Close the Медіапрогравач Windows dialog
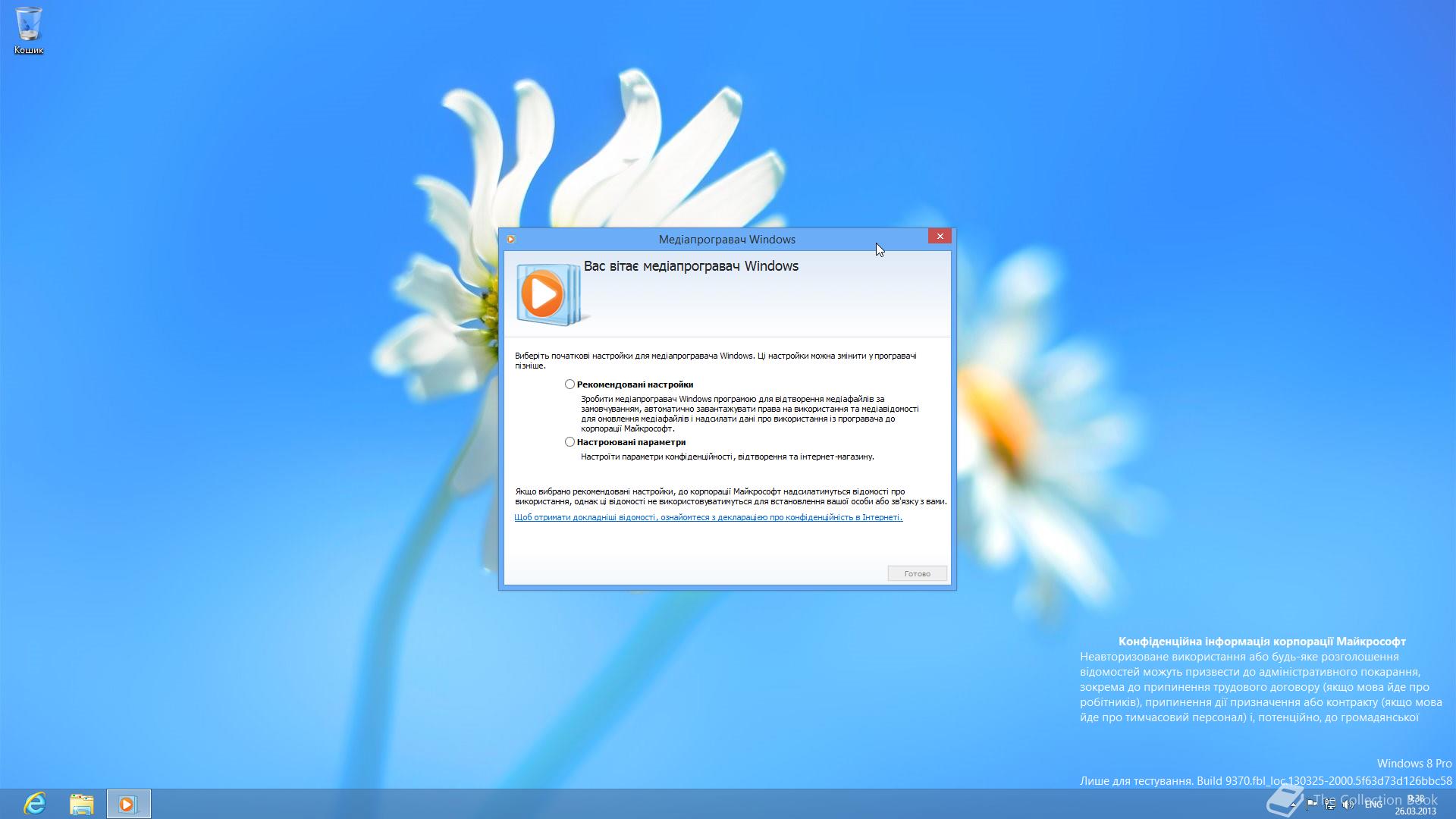The width and height of the screenshot is (1456, 819). tap(940, 237)
